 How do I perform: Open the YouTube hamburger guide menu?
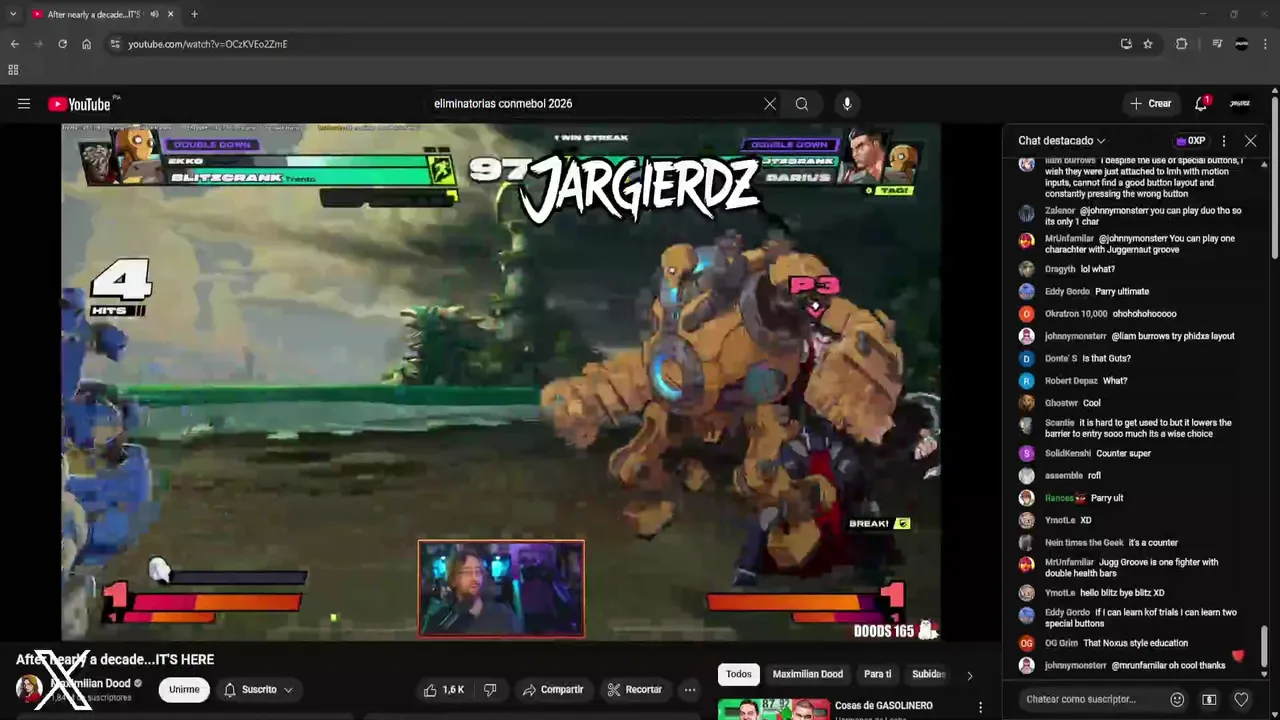24,104
